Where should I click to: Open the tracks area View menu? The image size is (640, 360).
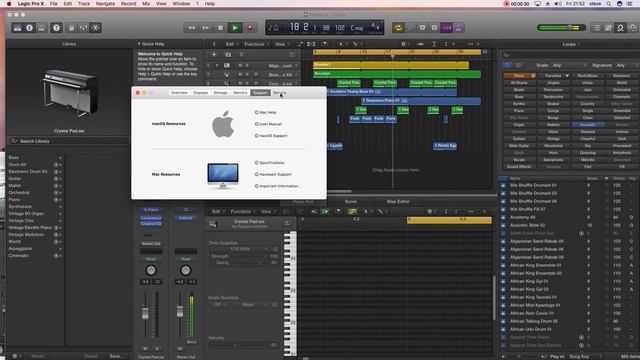(x=281, y=44)
